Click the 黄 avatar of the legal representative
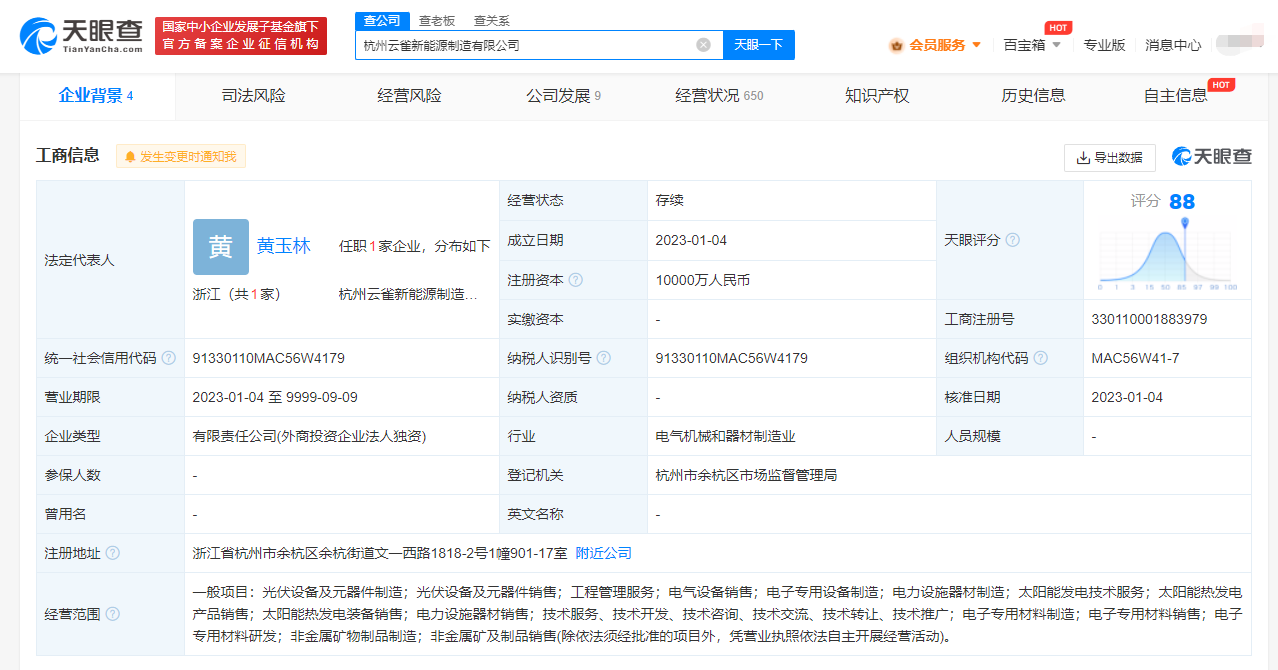 point(219,247)
